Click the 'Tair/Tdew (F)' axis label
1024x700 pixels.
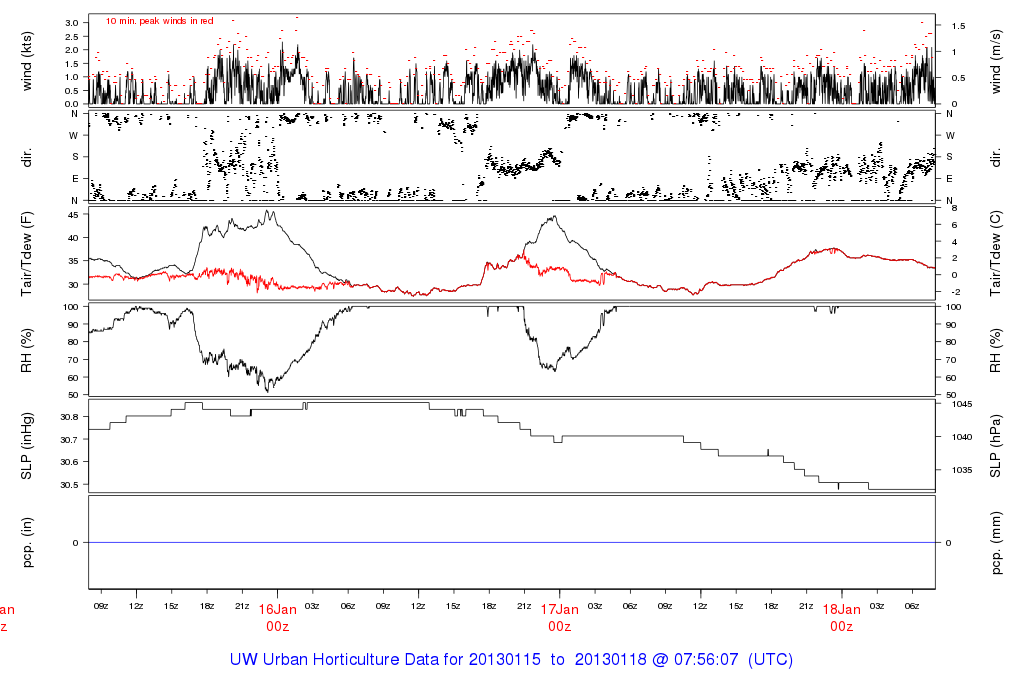tap(27, 254)
